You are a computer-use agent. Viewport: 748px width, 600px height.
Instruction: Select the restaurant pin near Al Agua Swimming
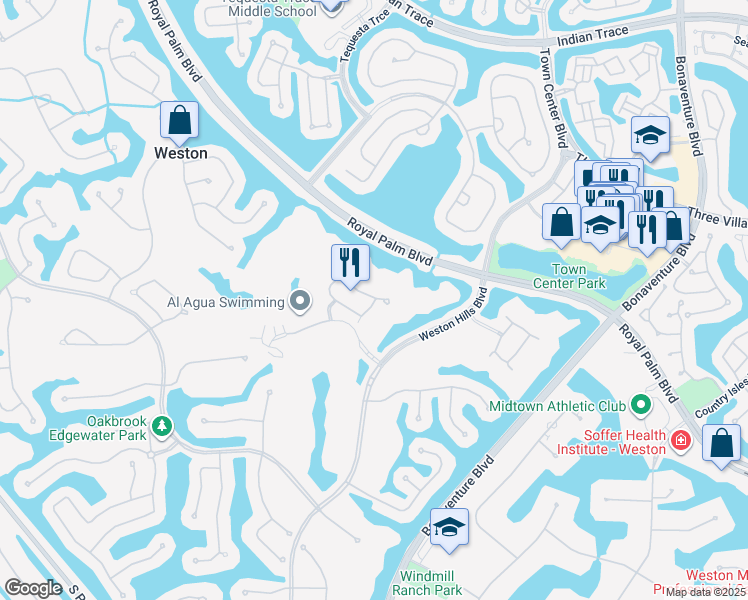pyautogui.click(x=351, y=266)
